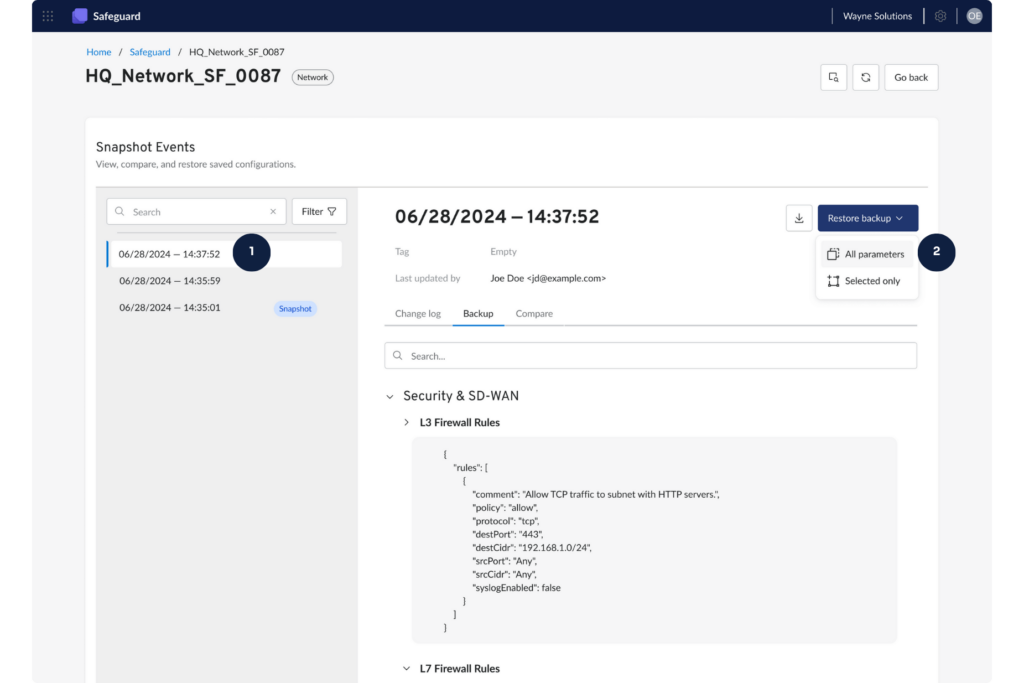
Task: Click the download backup icon
Action: coord(798,217)
